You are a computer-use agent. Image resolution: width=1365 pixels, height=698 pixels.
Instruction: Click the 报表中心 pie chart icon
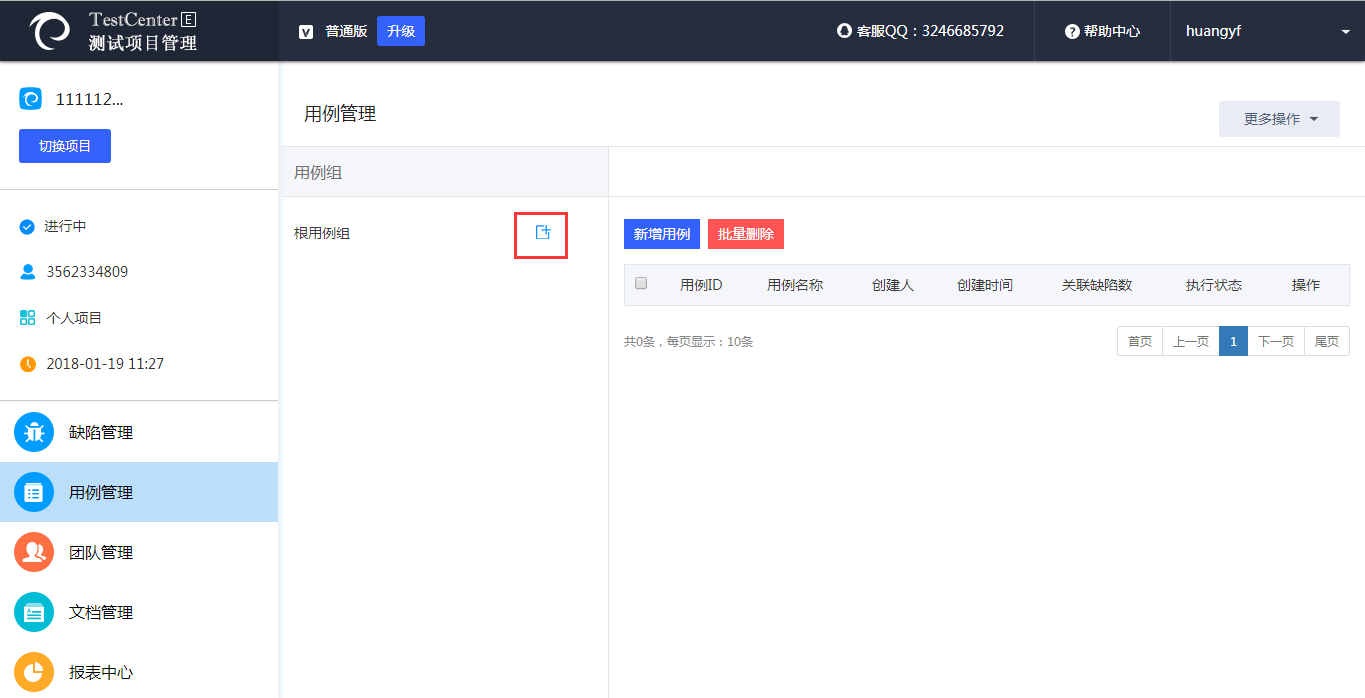[34, 672]
